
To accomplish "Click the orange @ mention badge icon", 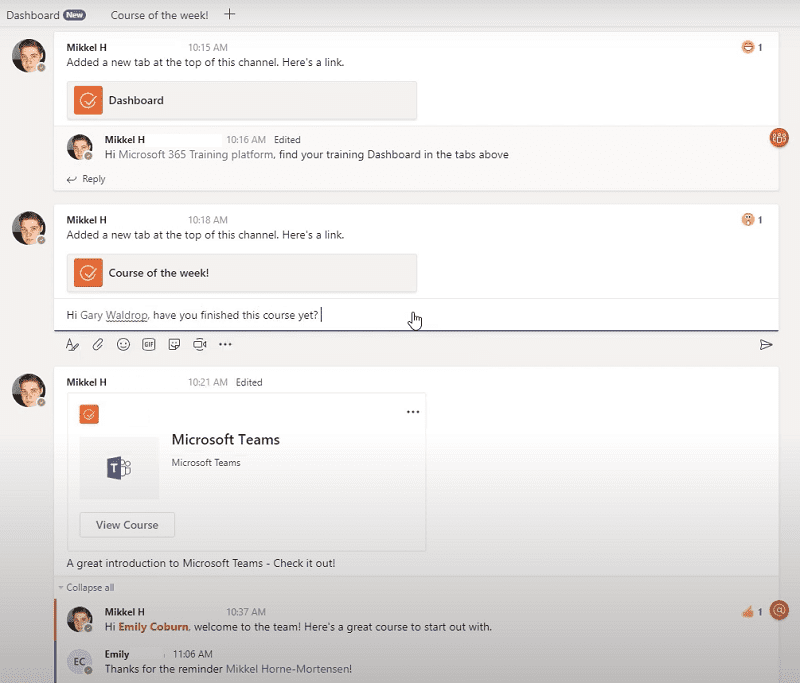I will (x=779, y=610).
